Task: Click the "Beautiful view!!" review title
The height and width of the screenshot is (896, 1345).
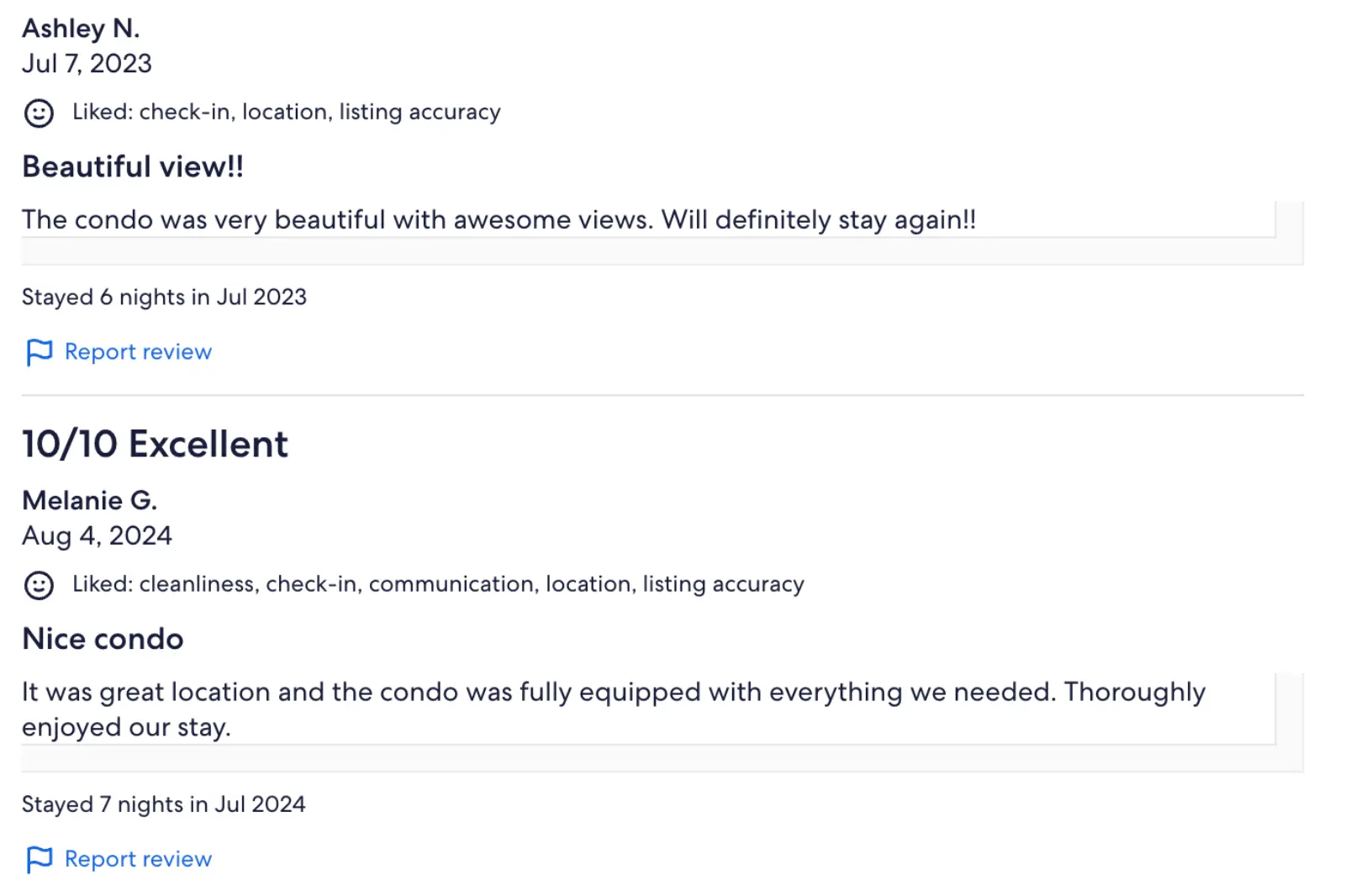Action: click(133, 167)
